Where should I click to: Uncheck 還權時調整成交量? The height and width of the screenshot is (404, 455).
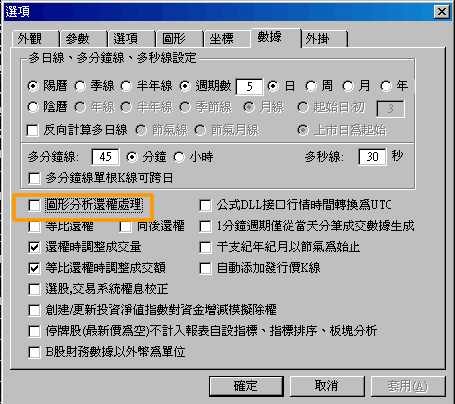34,247
